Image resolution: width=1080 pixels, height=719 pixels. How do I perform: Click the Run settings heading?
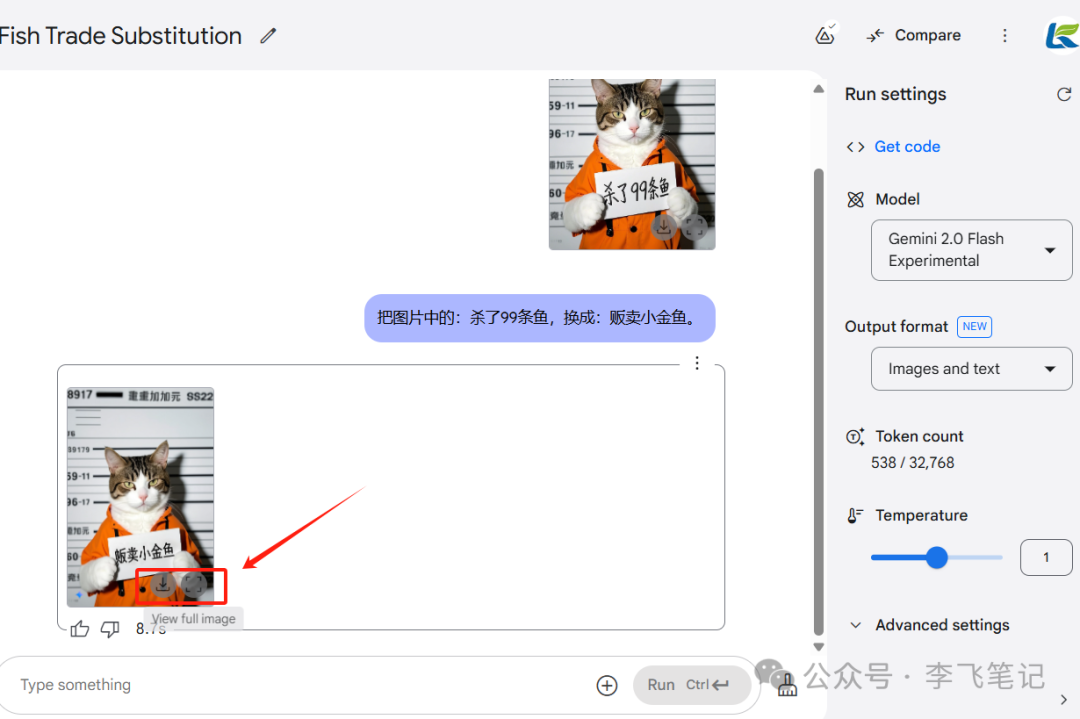coord(895,94)
